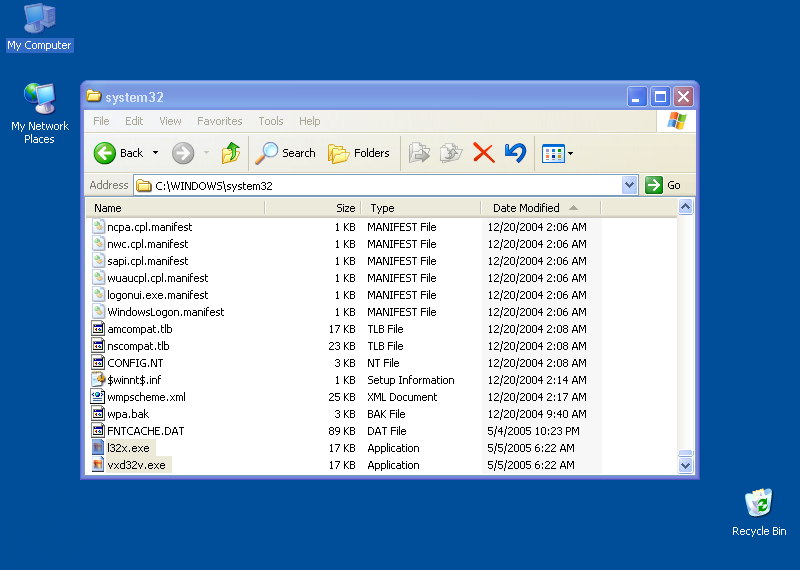Click the blue Undo icon
Viewport: 800px width, 570px height.
(515, 153)
